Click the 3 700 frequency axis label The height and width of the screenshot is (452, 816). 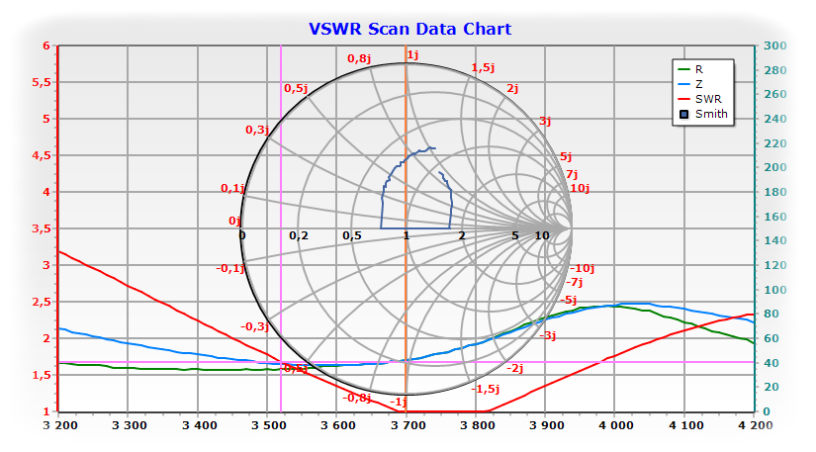pyautogui.click(x=408, y=425)
